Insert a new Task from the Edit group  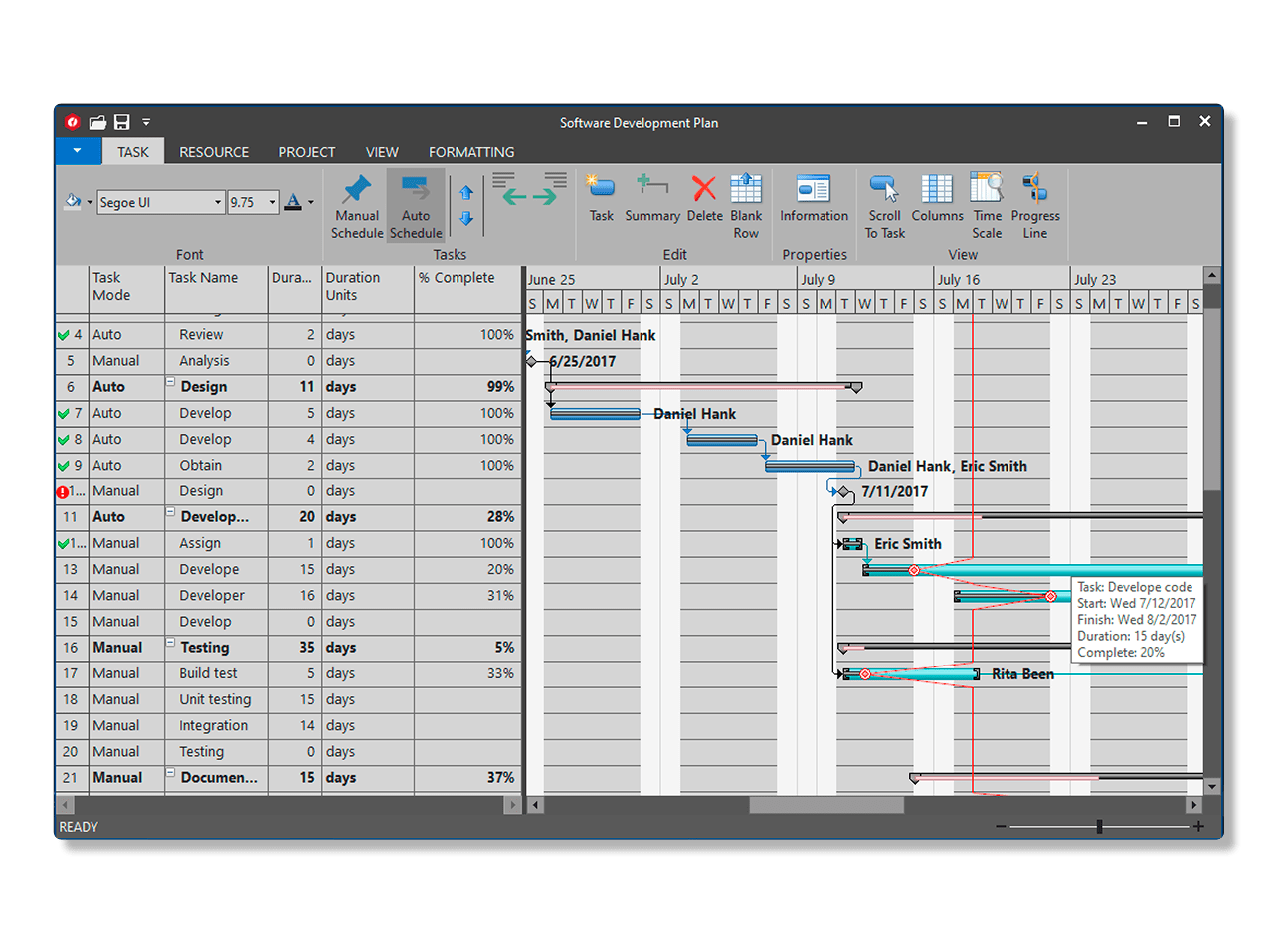[601, 204]
